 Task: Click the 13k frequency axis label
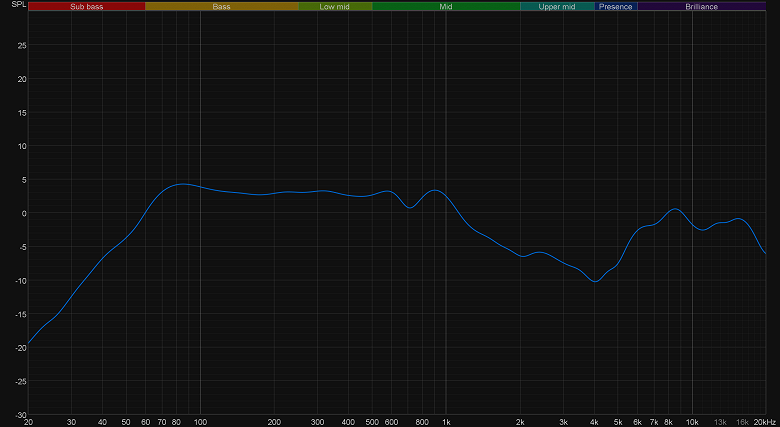tap(720, 423)
